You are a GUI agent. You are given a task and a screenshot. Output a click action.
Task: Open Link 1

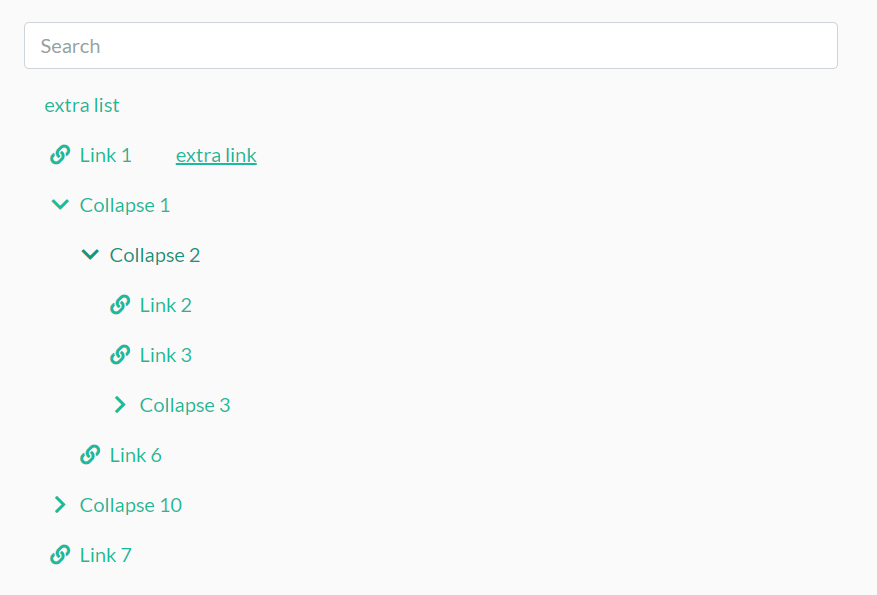[x=105, y=155]
